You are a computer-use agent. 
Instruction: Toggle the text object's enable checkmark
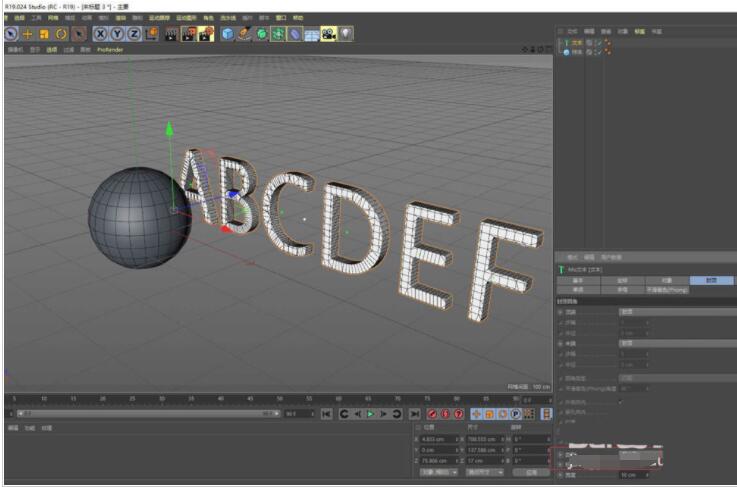pos(598,43)
